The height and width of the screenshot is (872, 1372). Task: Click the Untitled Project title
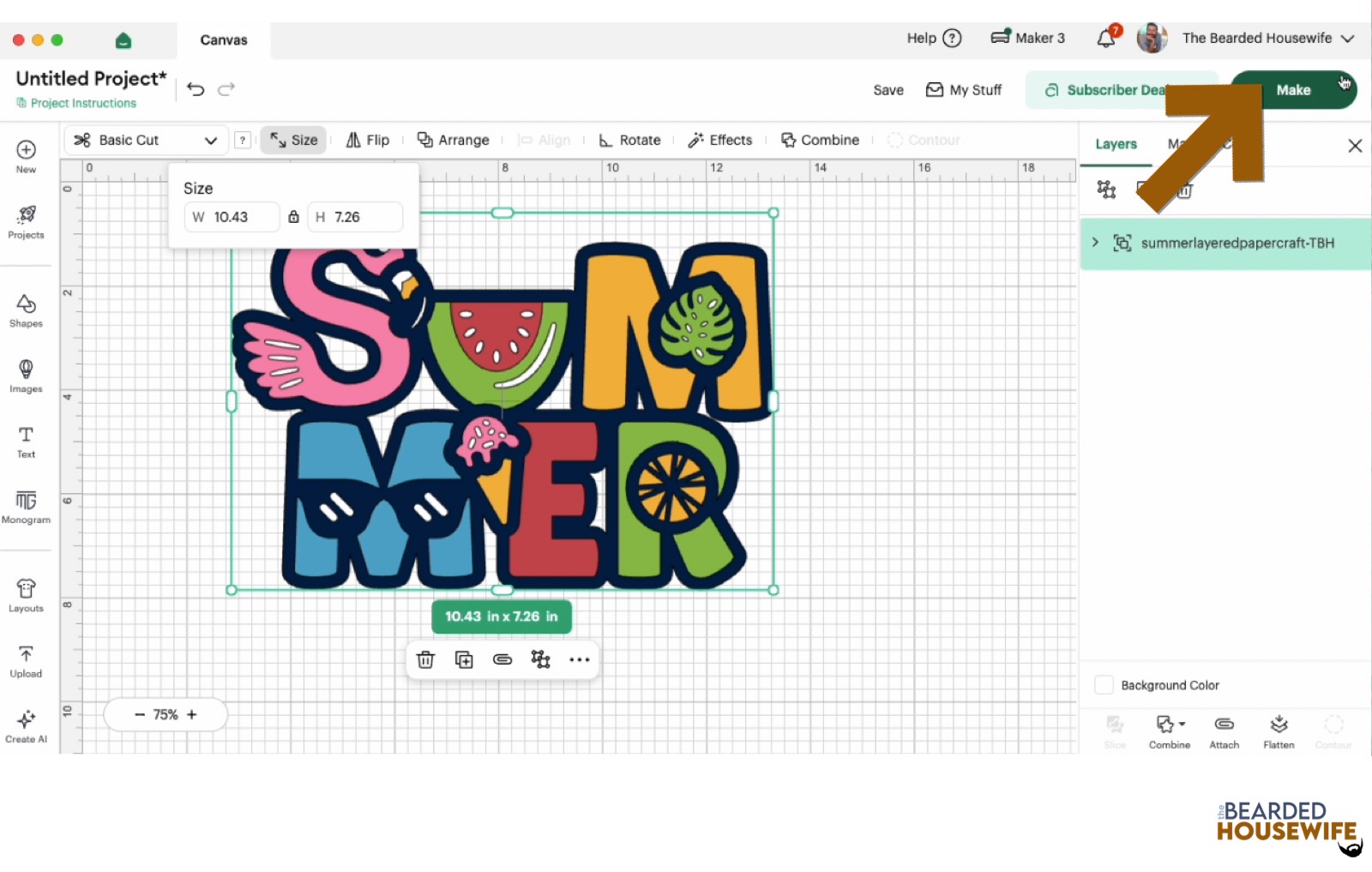click(x=91, y=78)
